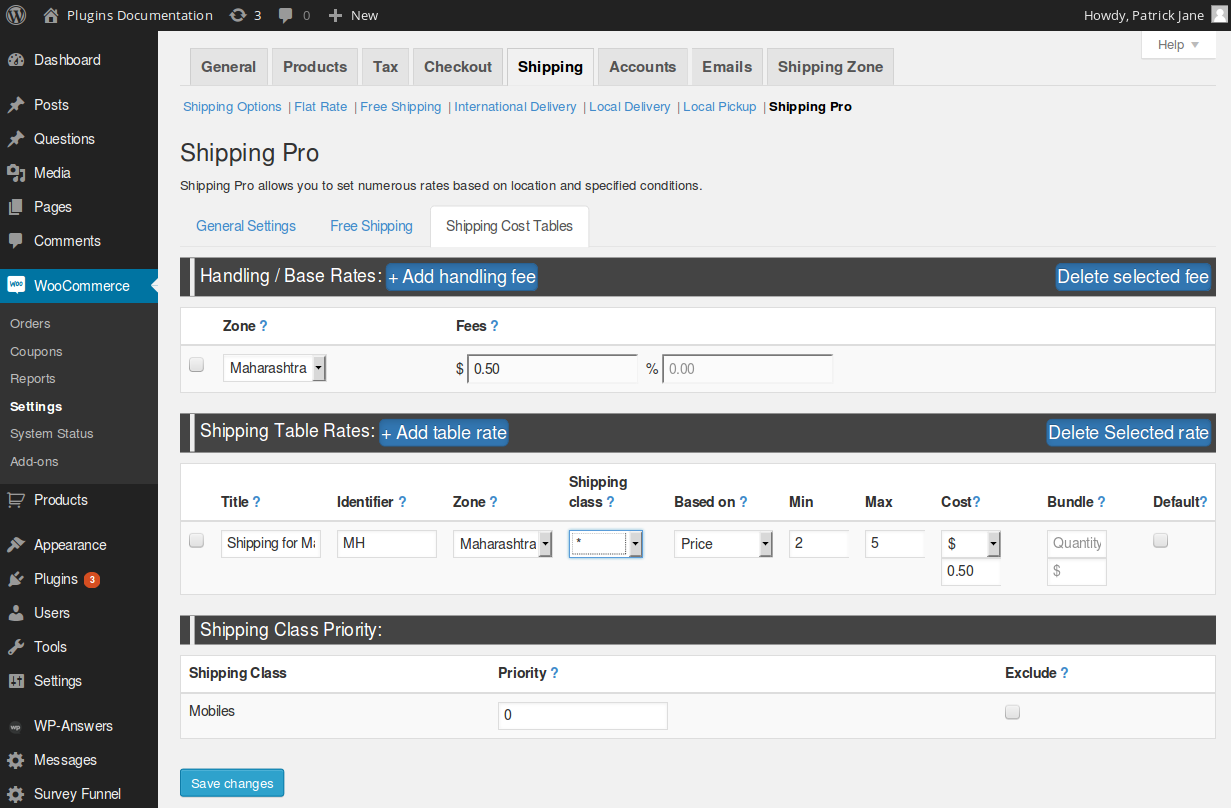Click the Dashboard gauge icon in sidebar
Viewport: 1231px width, 808px height.
pos(16,60)
